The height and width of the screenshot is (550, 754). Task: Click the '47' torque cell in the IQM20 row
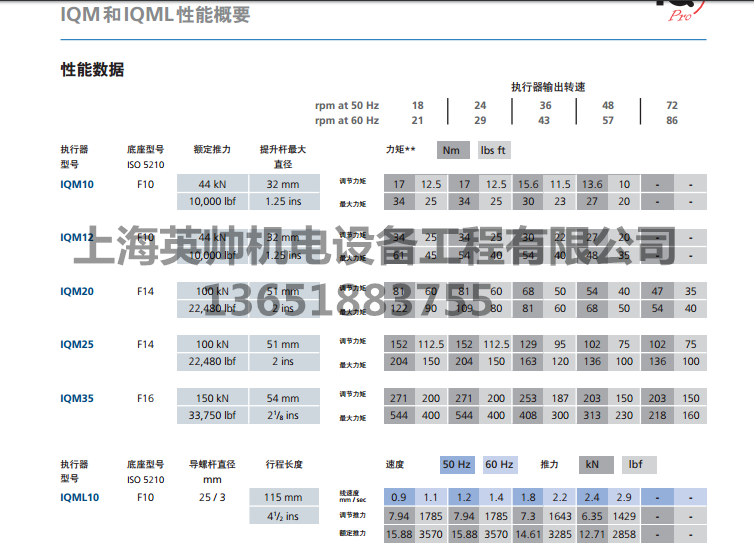click(x=657, y=290)
